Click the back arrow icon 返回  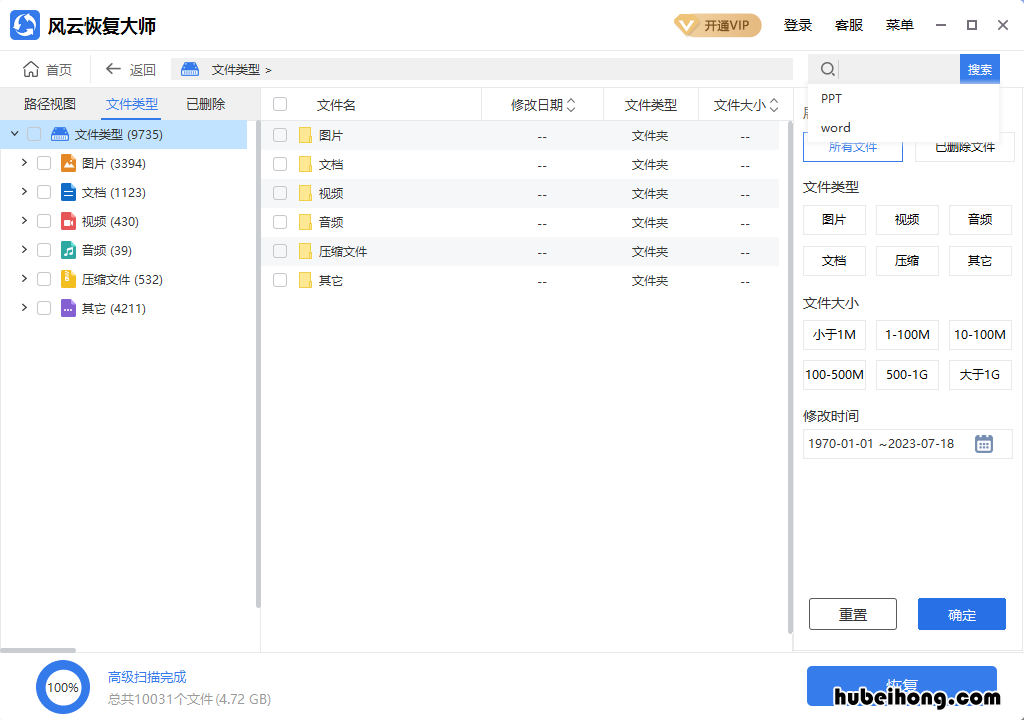point(113,69)
